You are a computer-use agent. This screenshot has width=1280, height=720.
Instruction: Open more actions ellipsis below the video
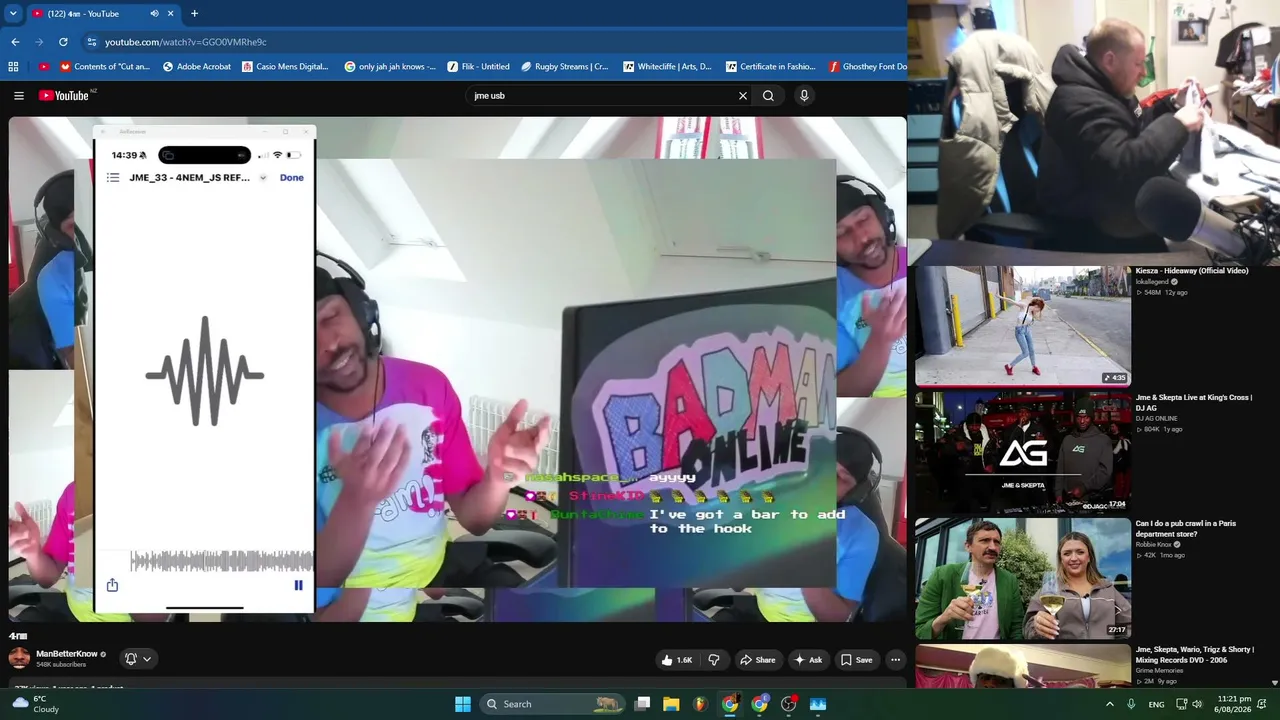[x=895, y=660]
